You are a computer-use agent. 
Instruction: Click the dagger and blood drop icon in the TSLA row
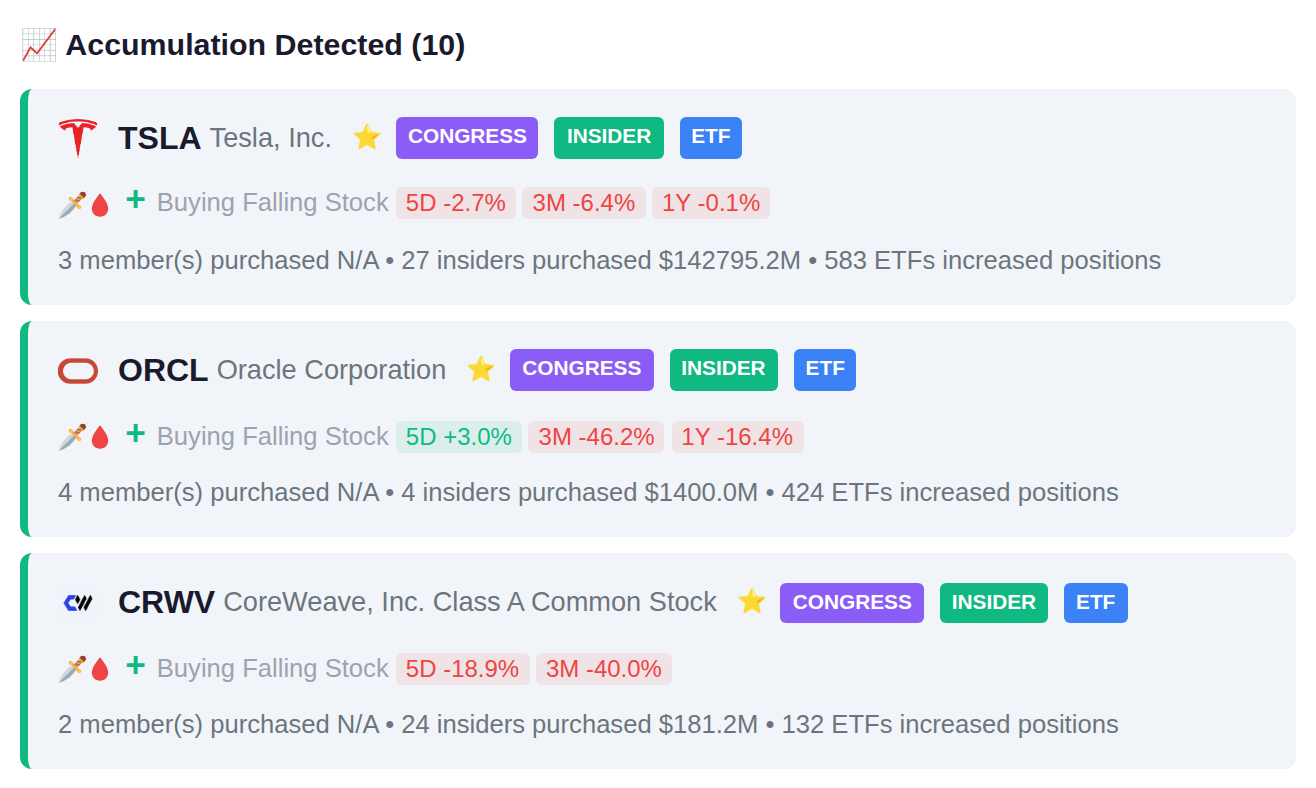(84, 204)
